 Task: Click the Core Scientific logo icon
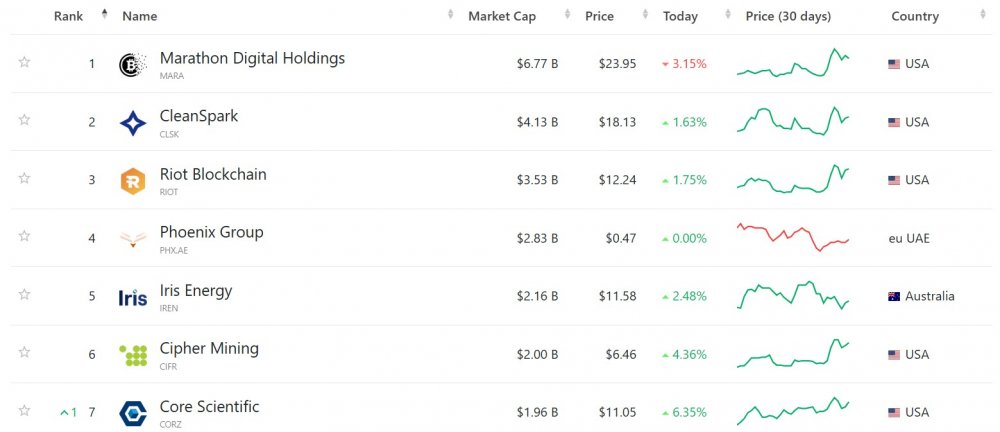pyautogui.click(x=133, y=413)
